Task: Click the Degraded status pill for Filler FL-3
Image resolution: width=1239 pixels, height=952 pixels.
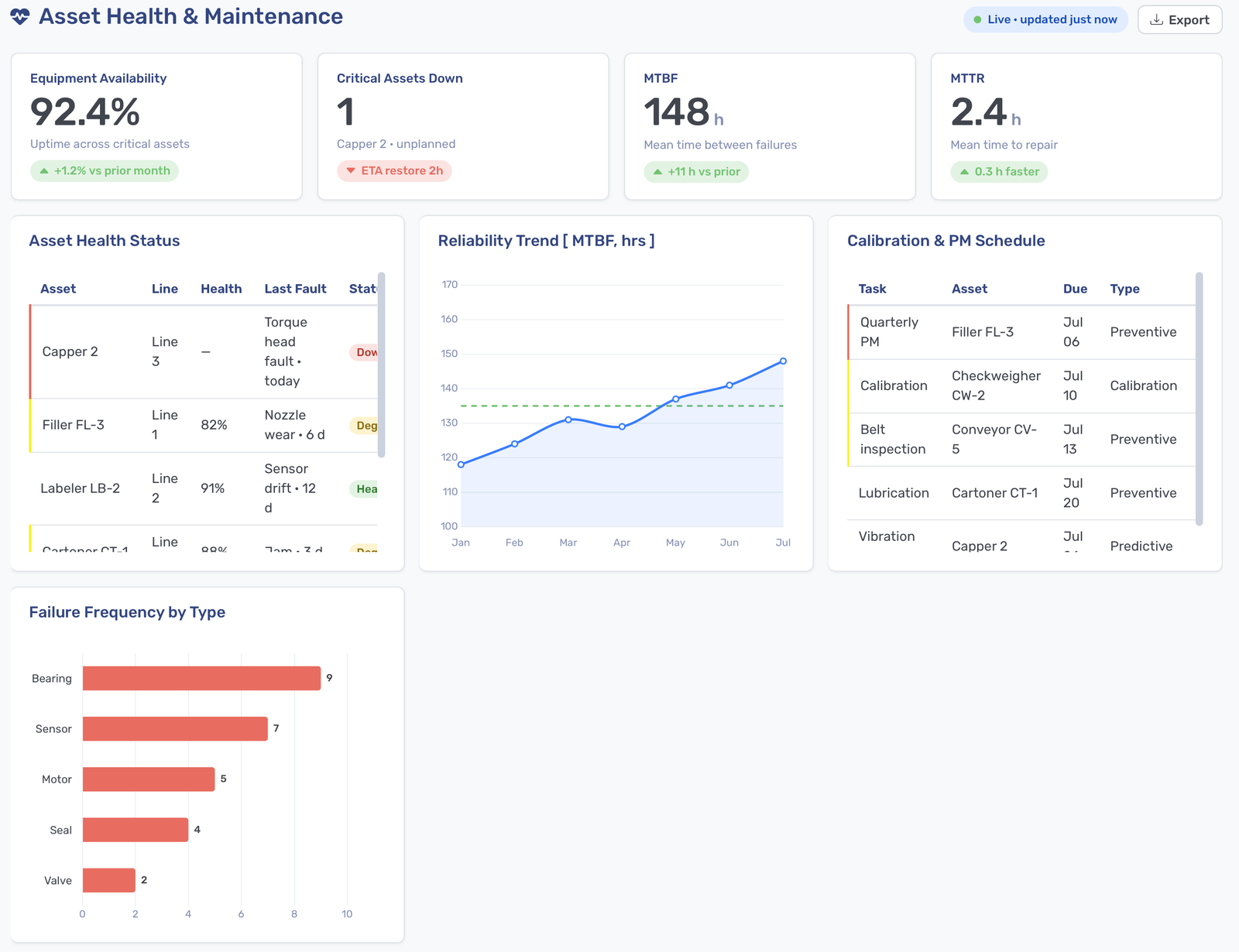Action: 364,425
